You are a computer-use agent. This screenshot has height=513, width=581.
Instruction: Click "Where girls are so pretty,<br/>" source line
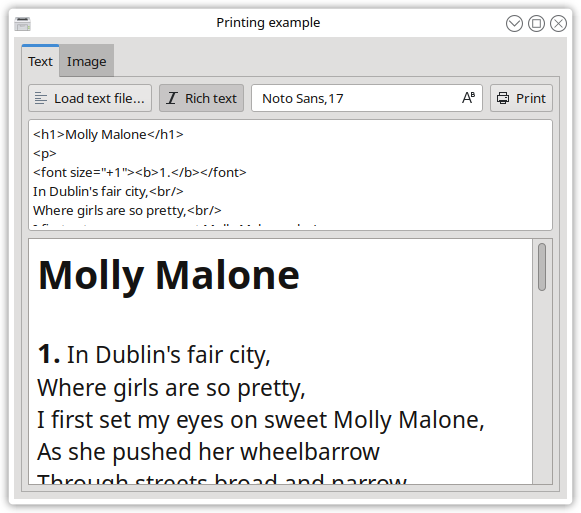127,210
